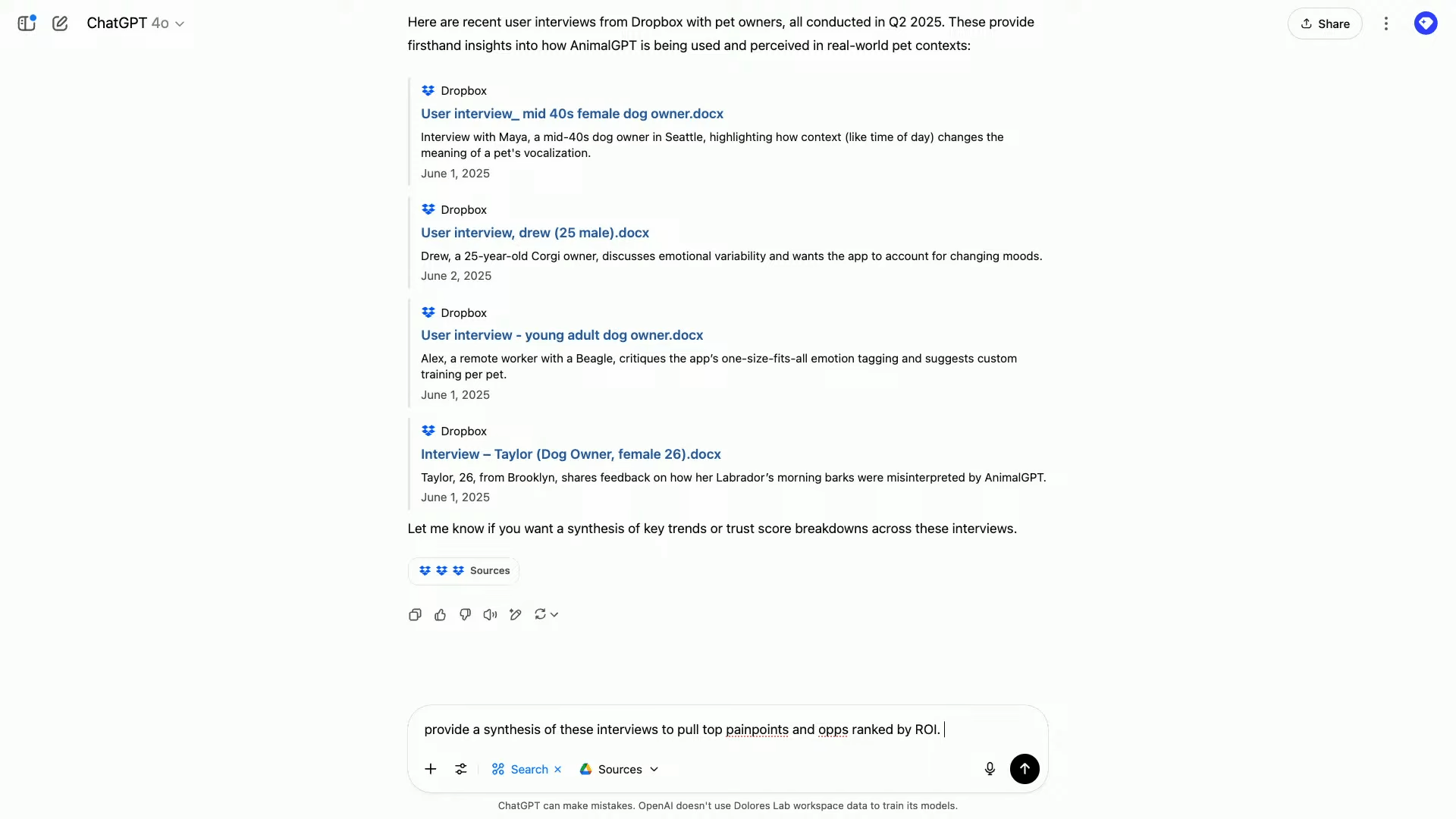Open the Sources dropdown in composer
The width and height of the screenshot is (1456, 819).
[x=620, y=769]
